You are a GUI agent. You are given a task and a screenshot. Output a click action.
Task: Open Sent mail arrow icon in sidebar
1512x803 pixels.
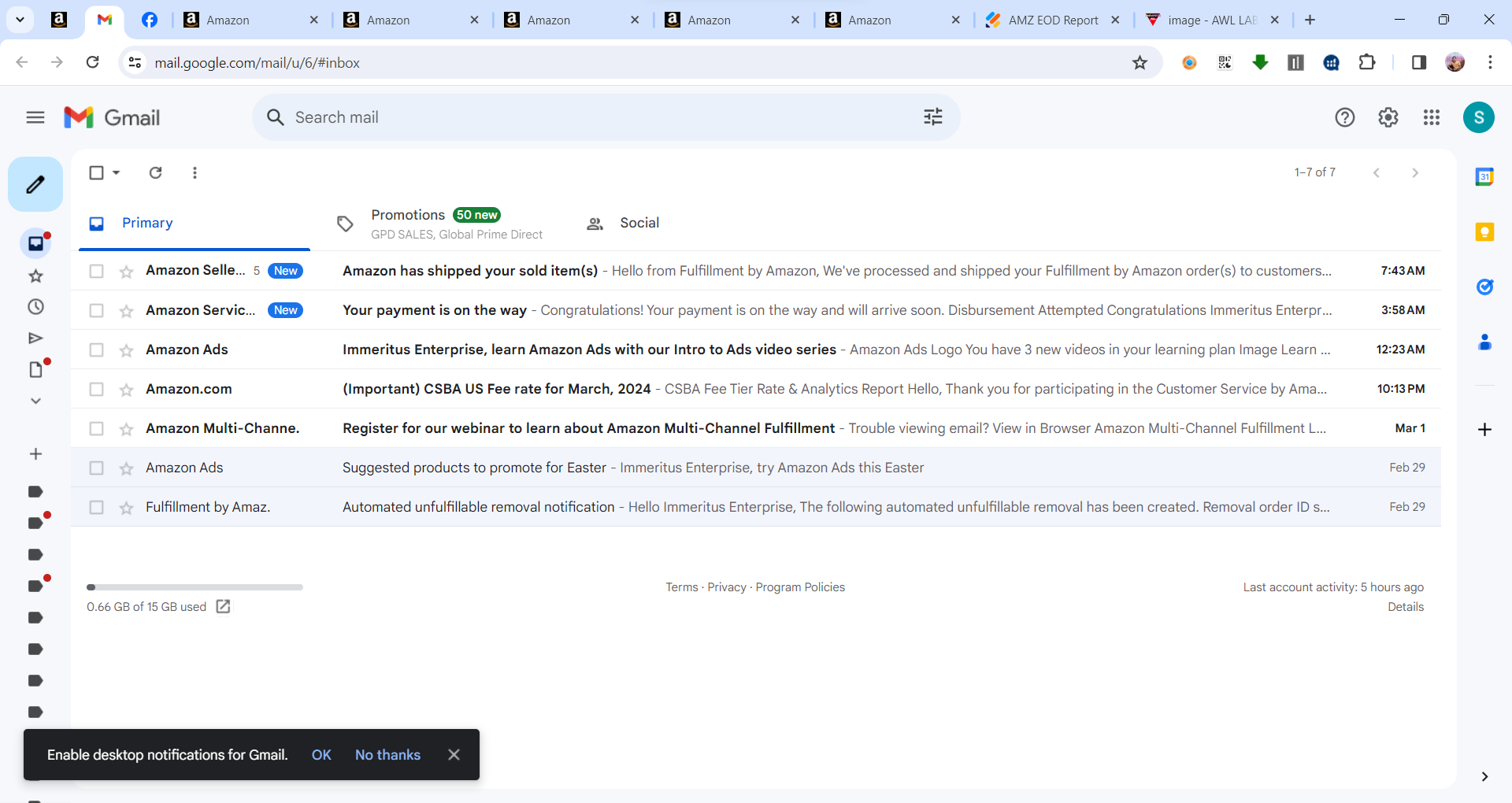[35, 339]
